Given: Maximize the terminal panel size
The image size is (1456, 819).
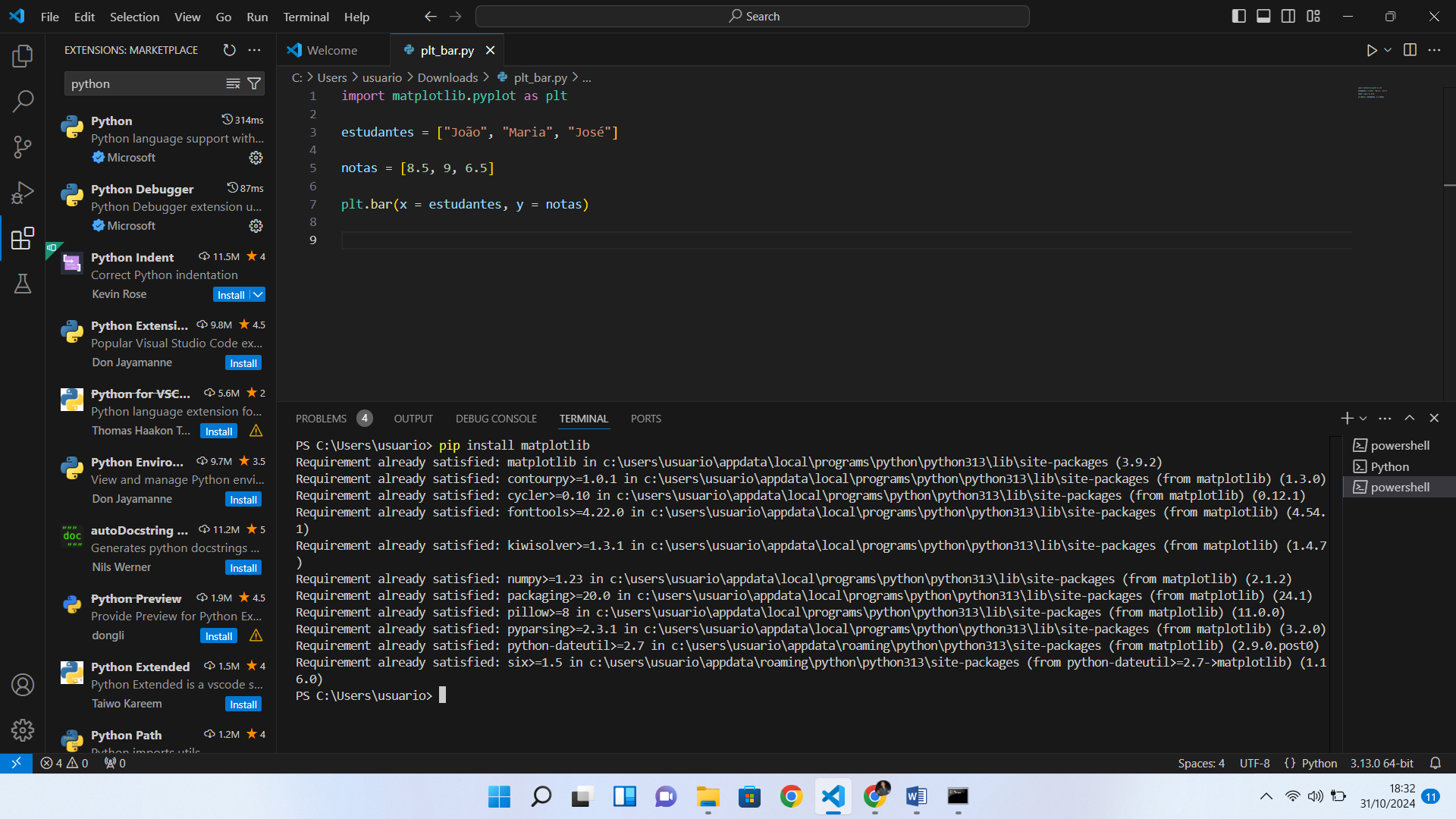Looking at the screenshot, I should (x=1410, y=418).
